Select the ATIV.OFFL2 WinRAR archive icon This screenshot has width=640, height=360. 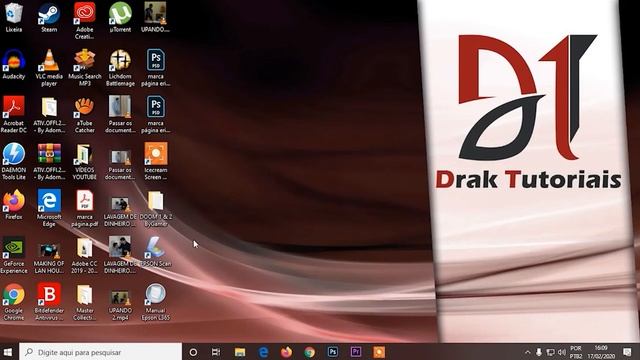pyautogui.click(x=49, y=162)
